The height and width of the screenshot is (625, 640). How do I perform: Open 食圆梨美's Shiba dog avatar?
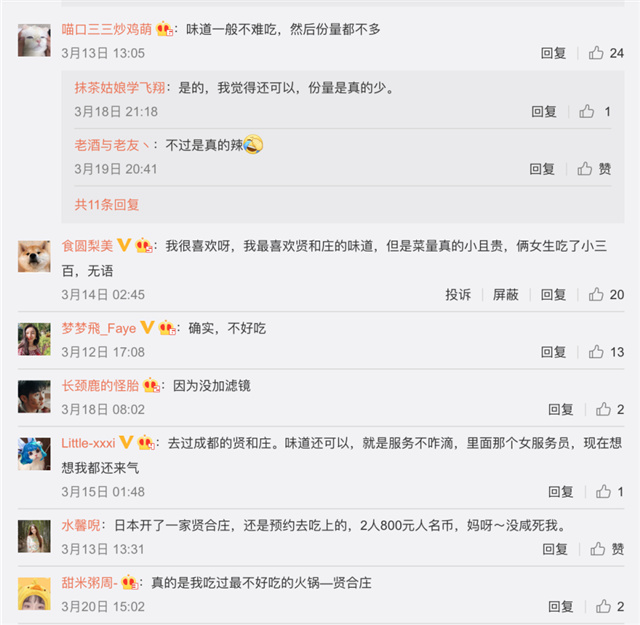coord(34,256)
